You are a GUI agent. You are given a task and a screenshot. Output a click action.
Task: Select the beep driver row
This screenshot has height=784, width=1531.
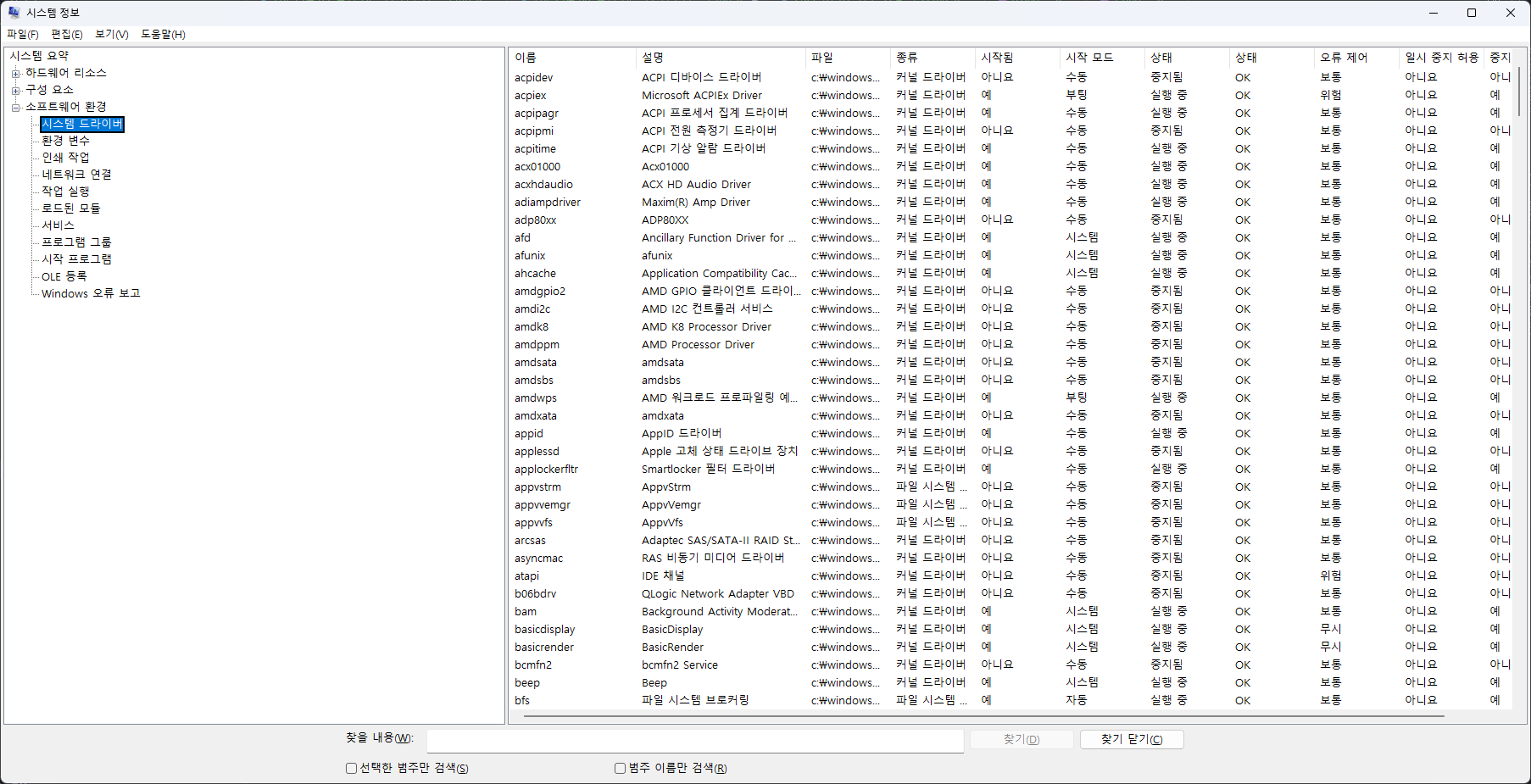pyautogui.click(x=1010, y=682)
